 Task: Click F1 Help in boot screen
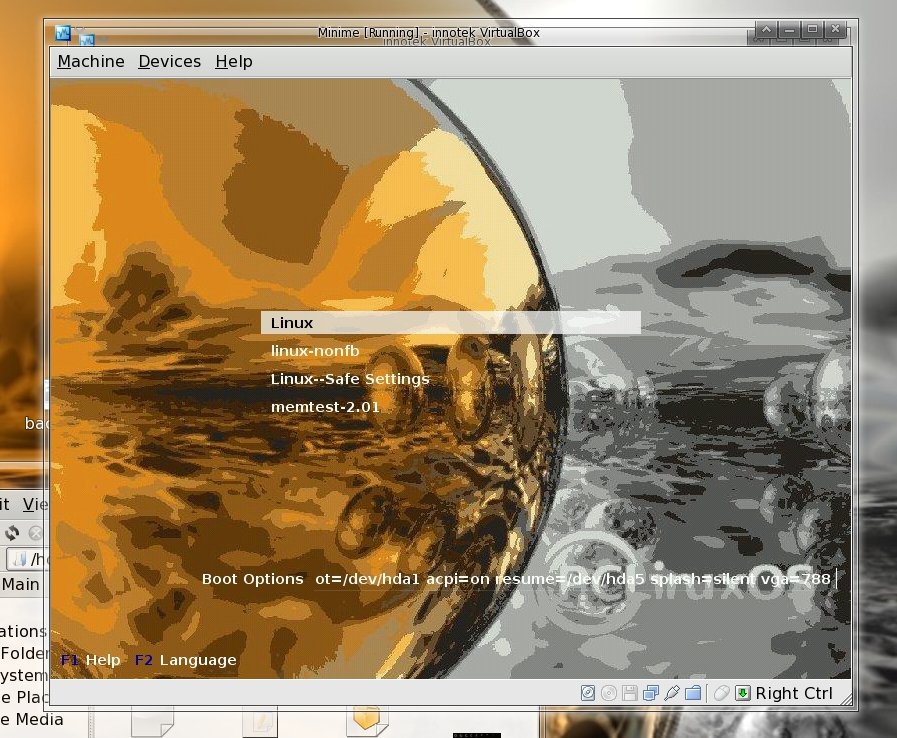pyautogui.click(x=90, y=660)
